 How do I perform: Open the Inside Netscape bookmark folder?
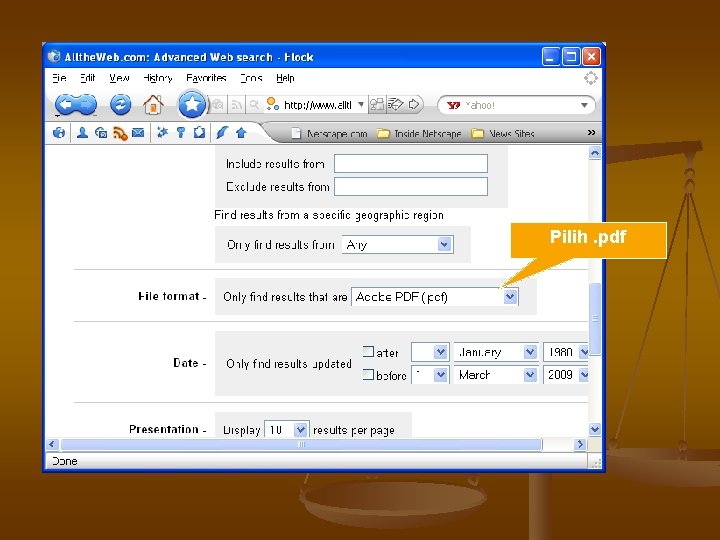point(419,134)
